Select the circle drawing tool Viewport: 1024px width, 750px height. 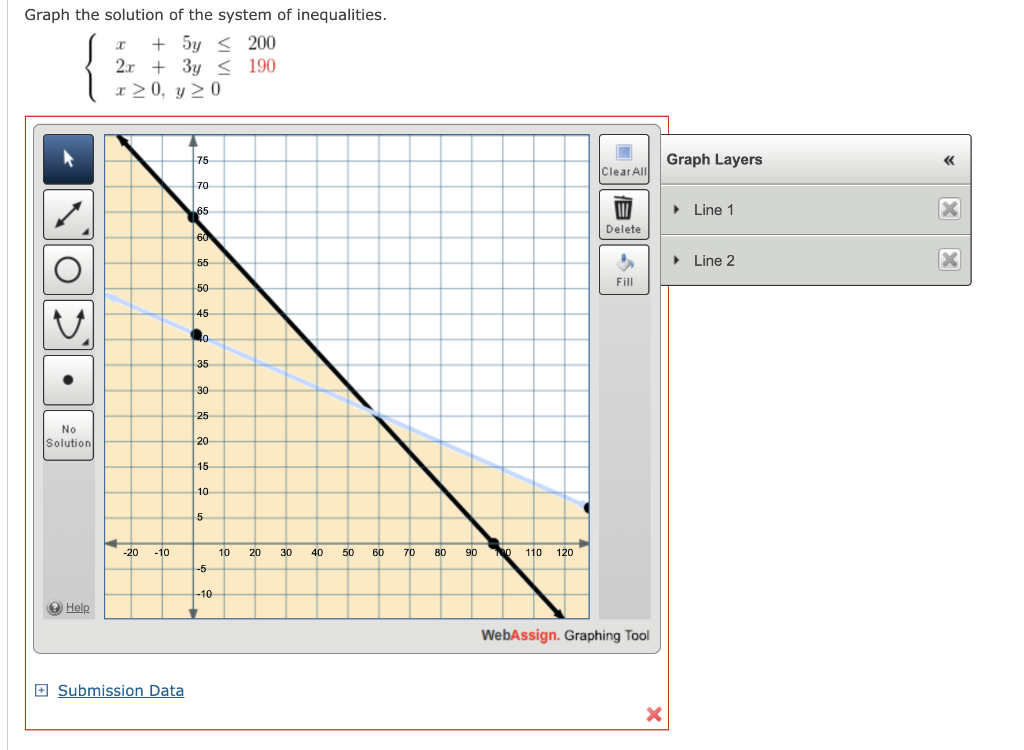click(x=68, y=268)
